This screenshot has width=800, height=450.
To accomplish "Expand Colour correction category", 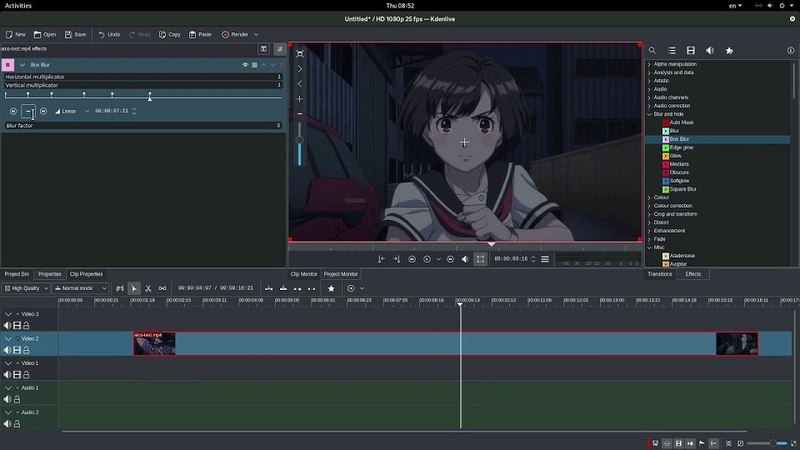I will 649,206.
